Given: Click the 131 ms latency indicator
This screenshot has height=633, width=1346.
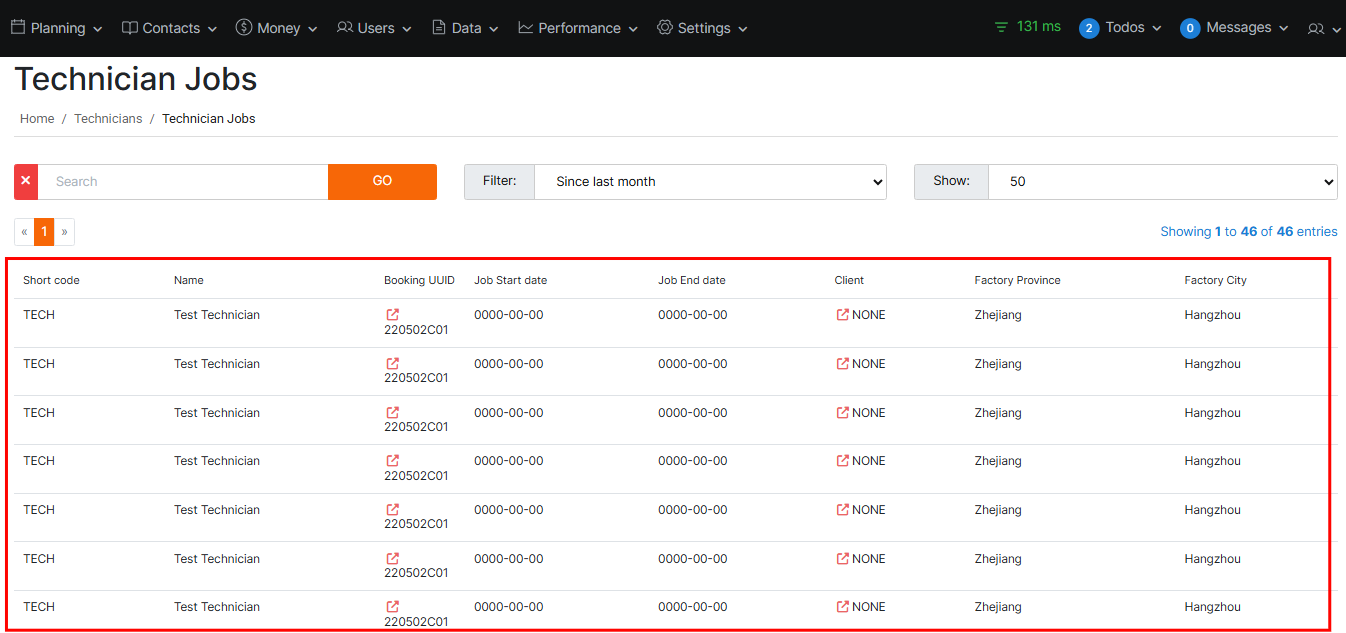Looking at the screenshot, I should [1028, 27].
